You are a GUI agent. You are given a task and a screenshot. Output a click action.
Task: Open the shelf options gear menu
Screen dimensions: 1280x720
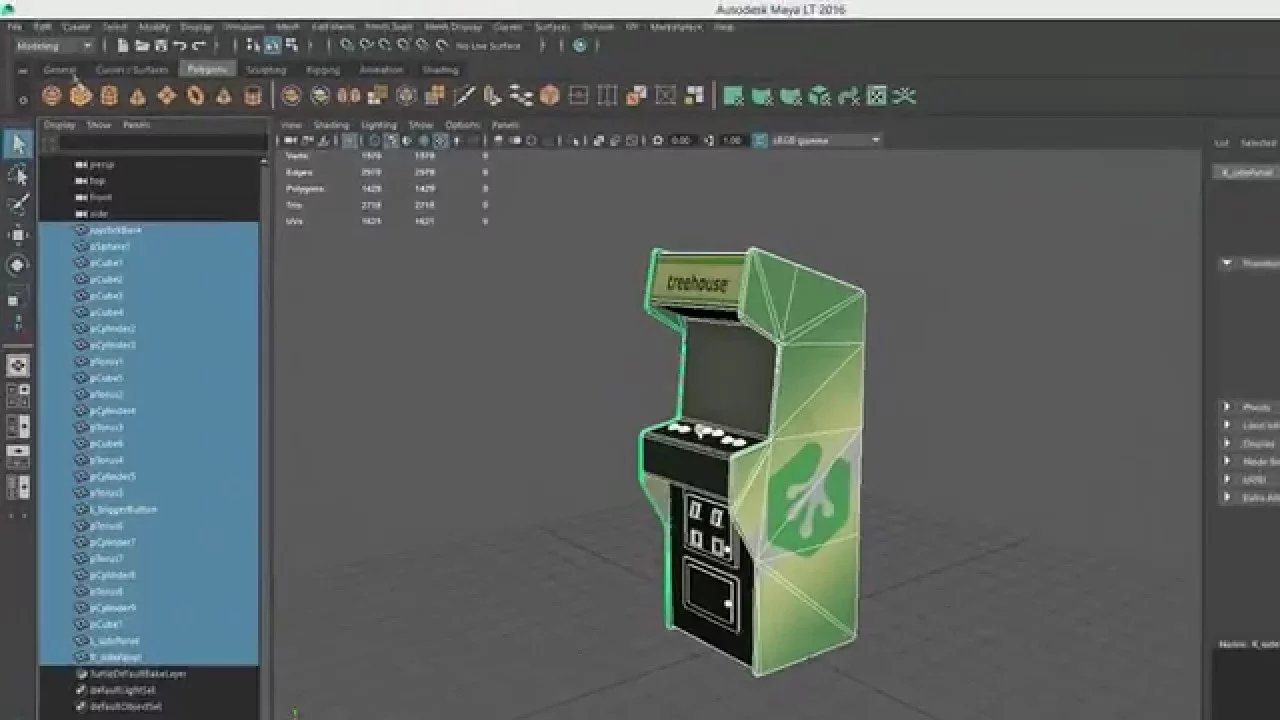[x=23, y=99]
